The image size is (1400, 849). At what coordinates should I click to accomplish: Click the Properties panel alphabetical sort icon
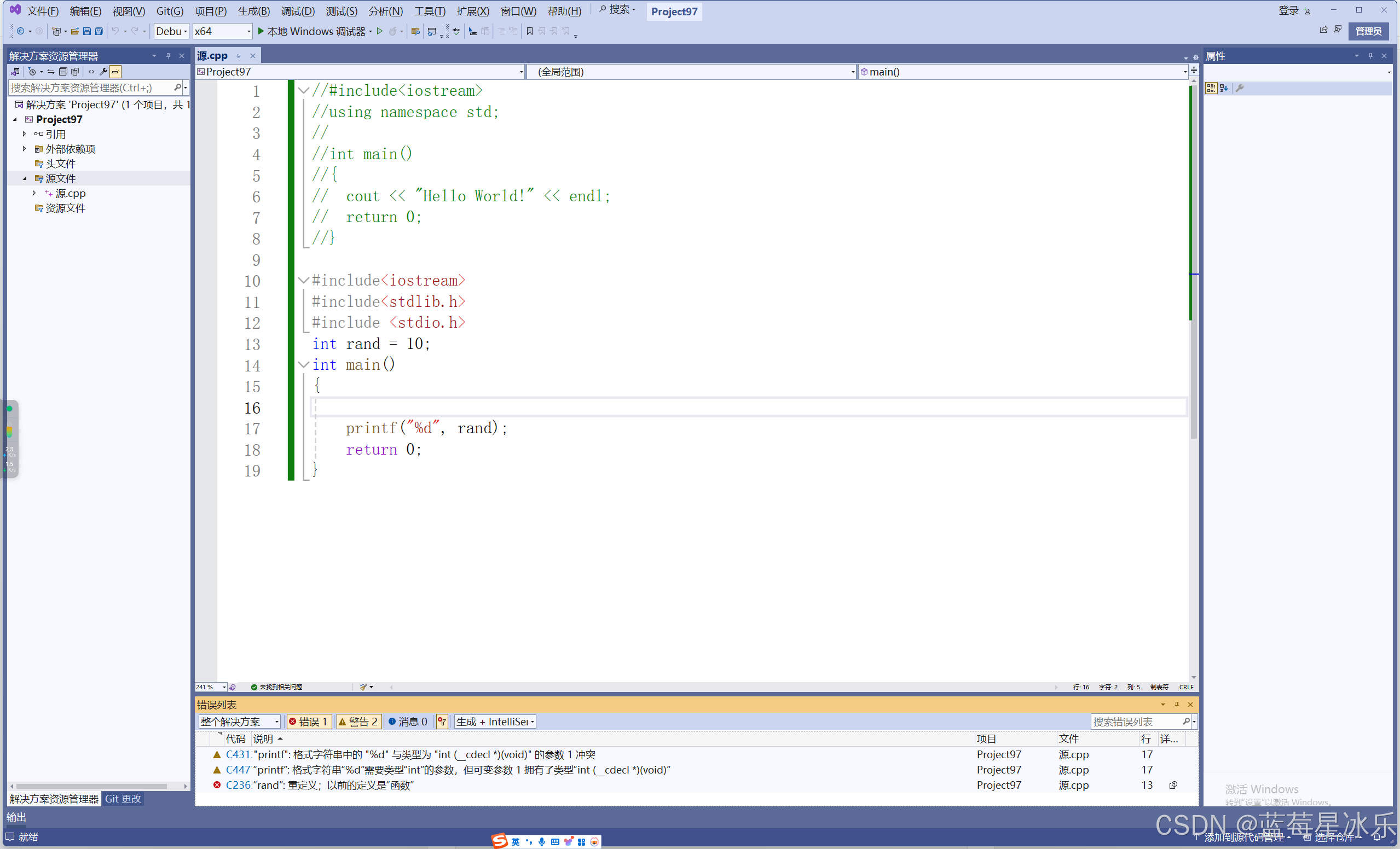pos(1224,88)
